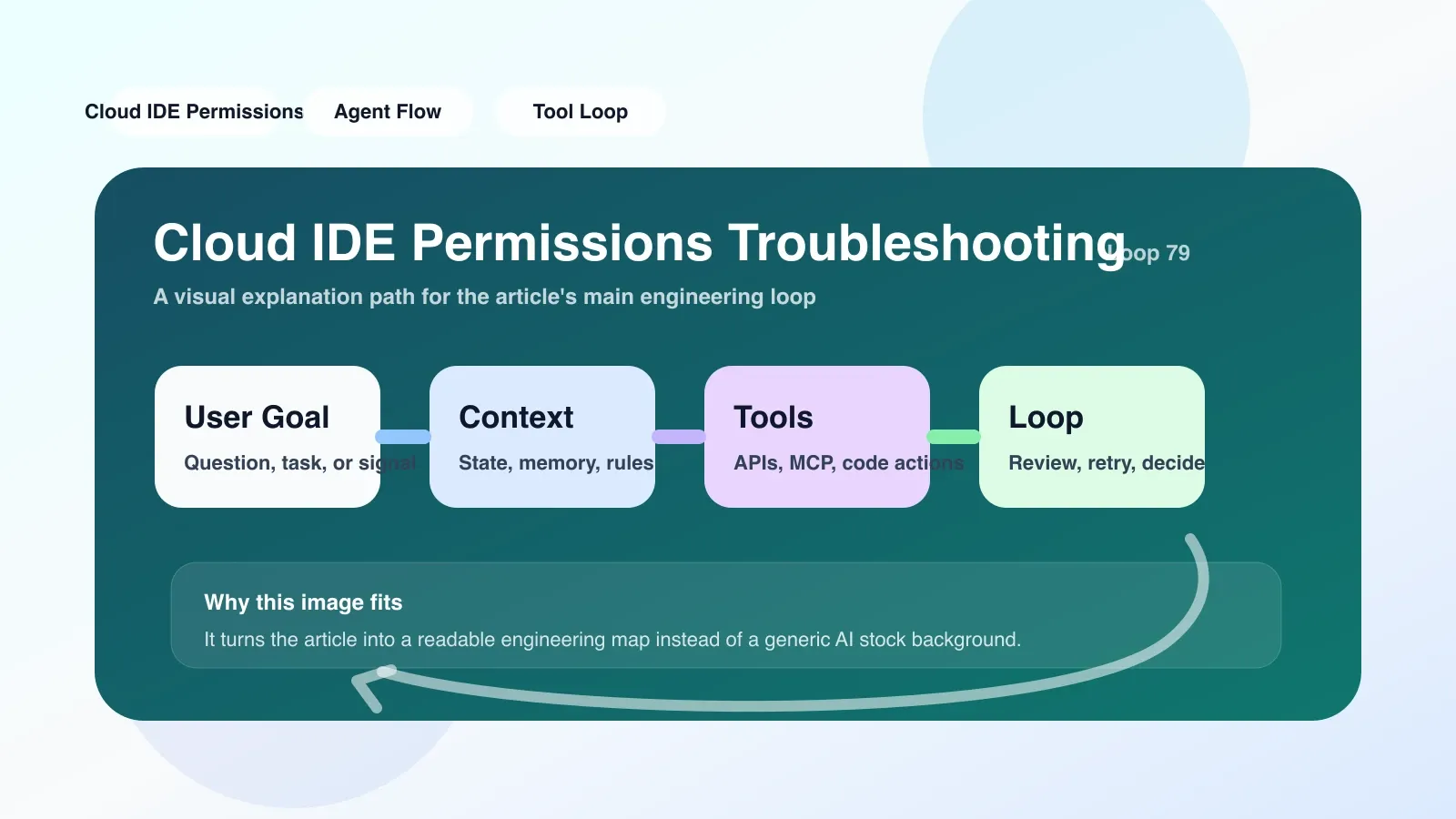Click the readable engineering map description text

tap(612, 640)
